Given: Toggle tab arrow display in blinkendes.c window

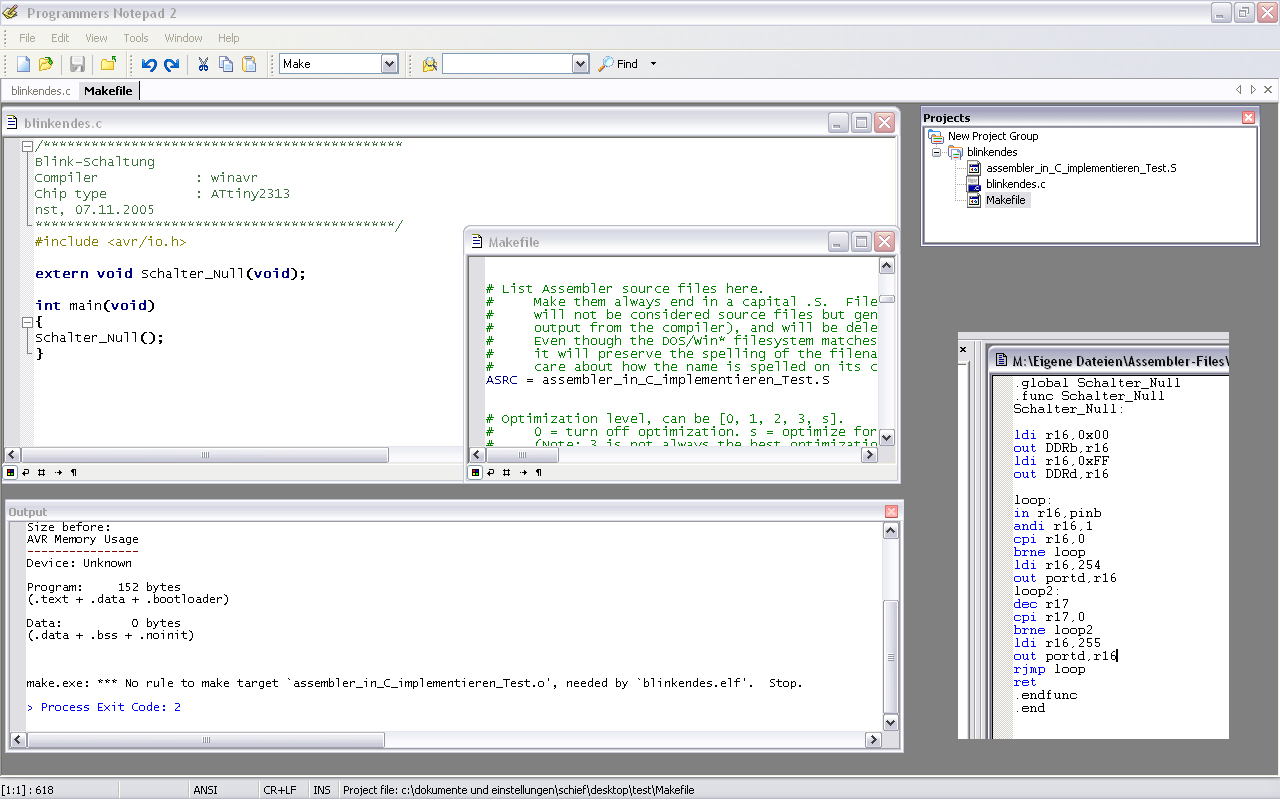Looking at the screenshot, I should click(x=58, y=472).
